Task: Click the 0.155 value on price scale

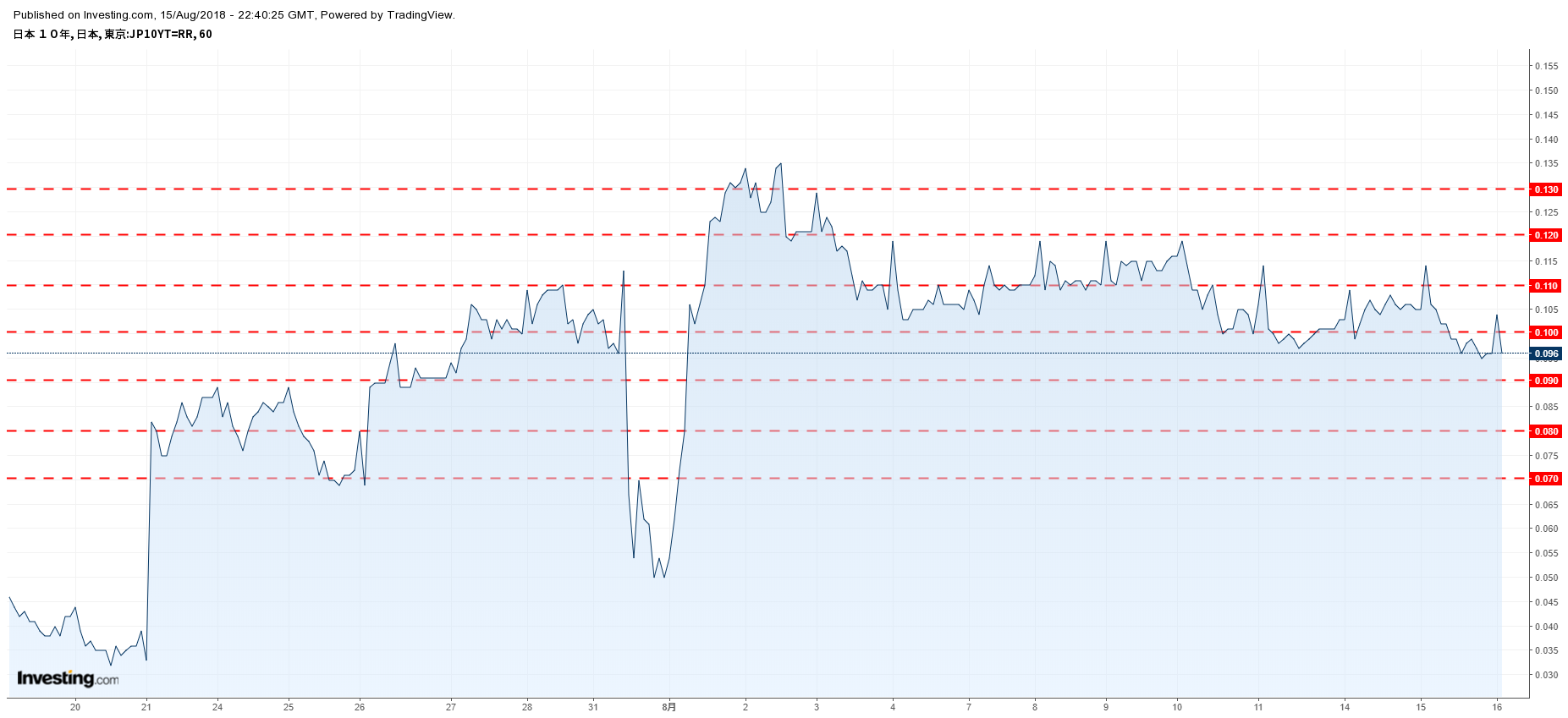Action: (x=1546, y=66)
